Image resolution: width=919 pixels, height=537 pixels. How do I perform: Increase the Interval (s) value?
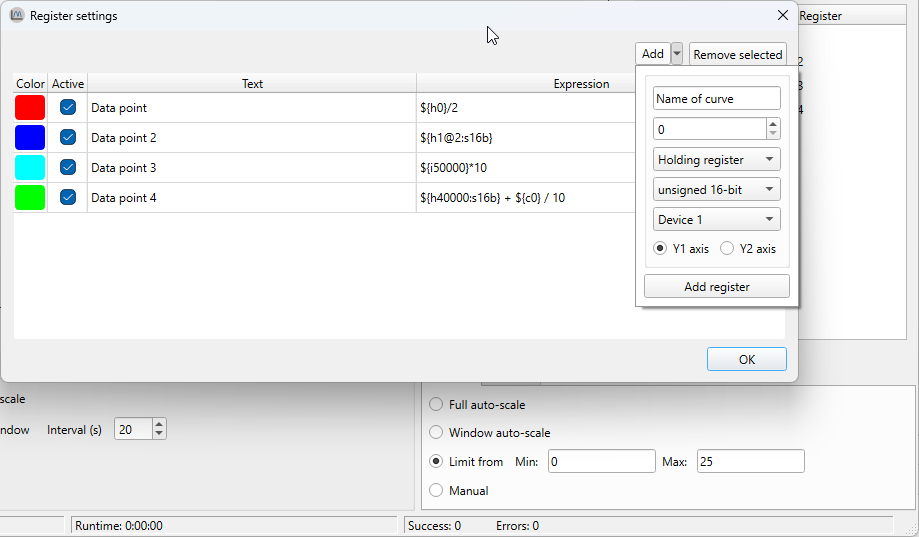coord(159,424)
